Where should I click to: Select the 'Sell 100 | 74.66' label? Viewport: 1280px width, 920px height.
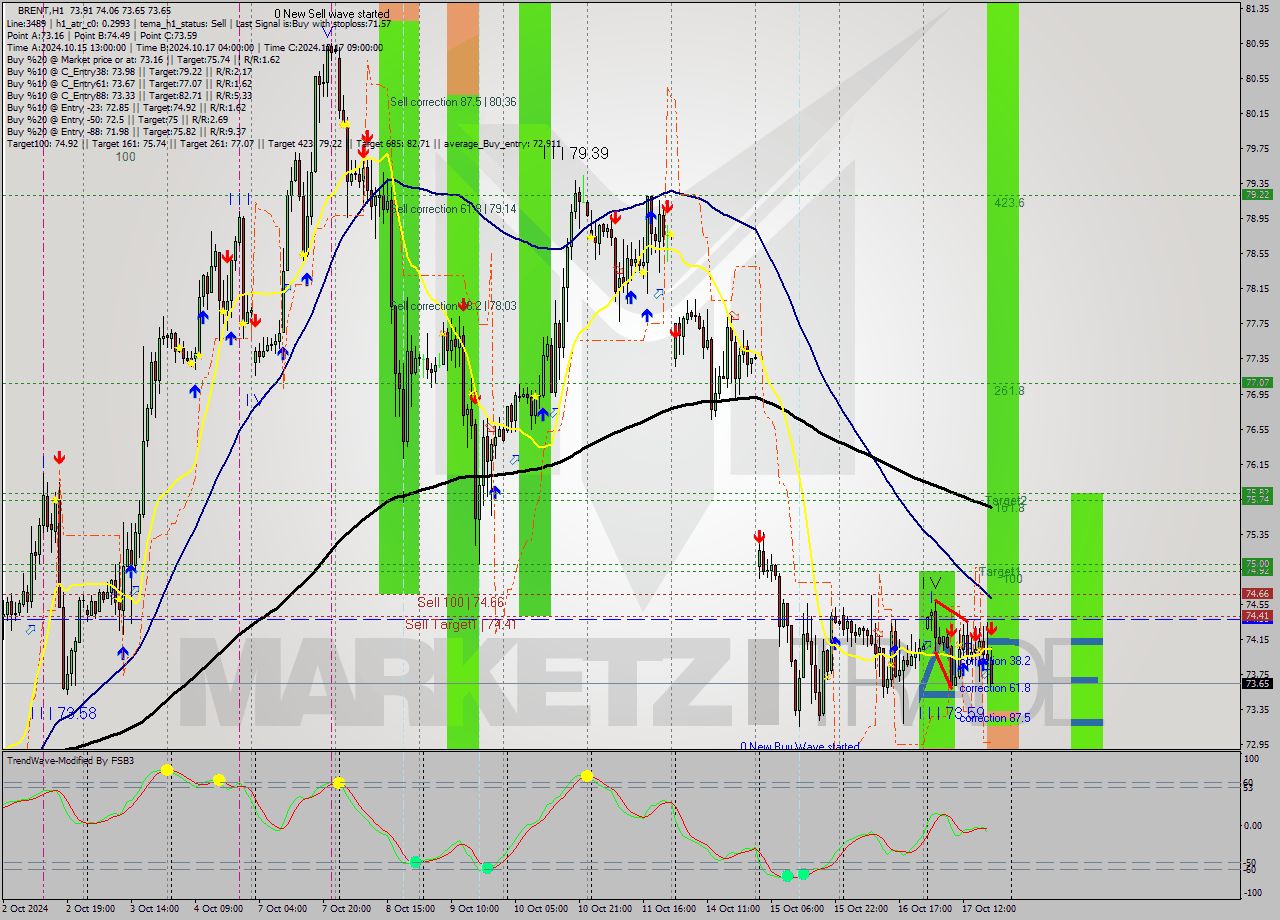460,602
